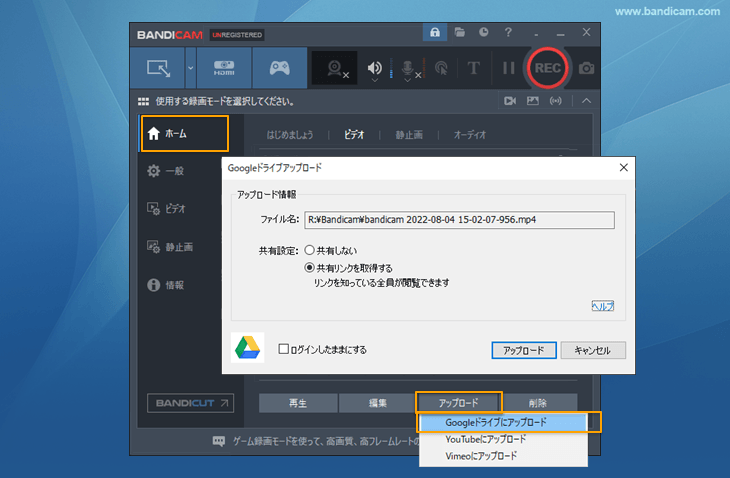
Task: Open the scheduled recording clock icon
Action: point(484,32)
